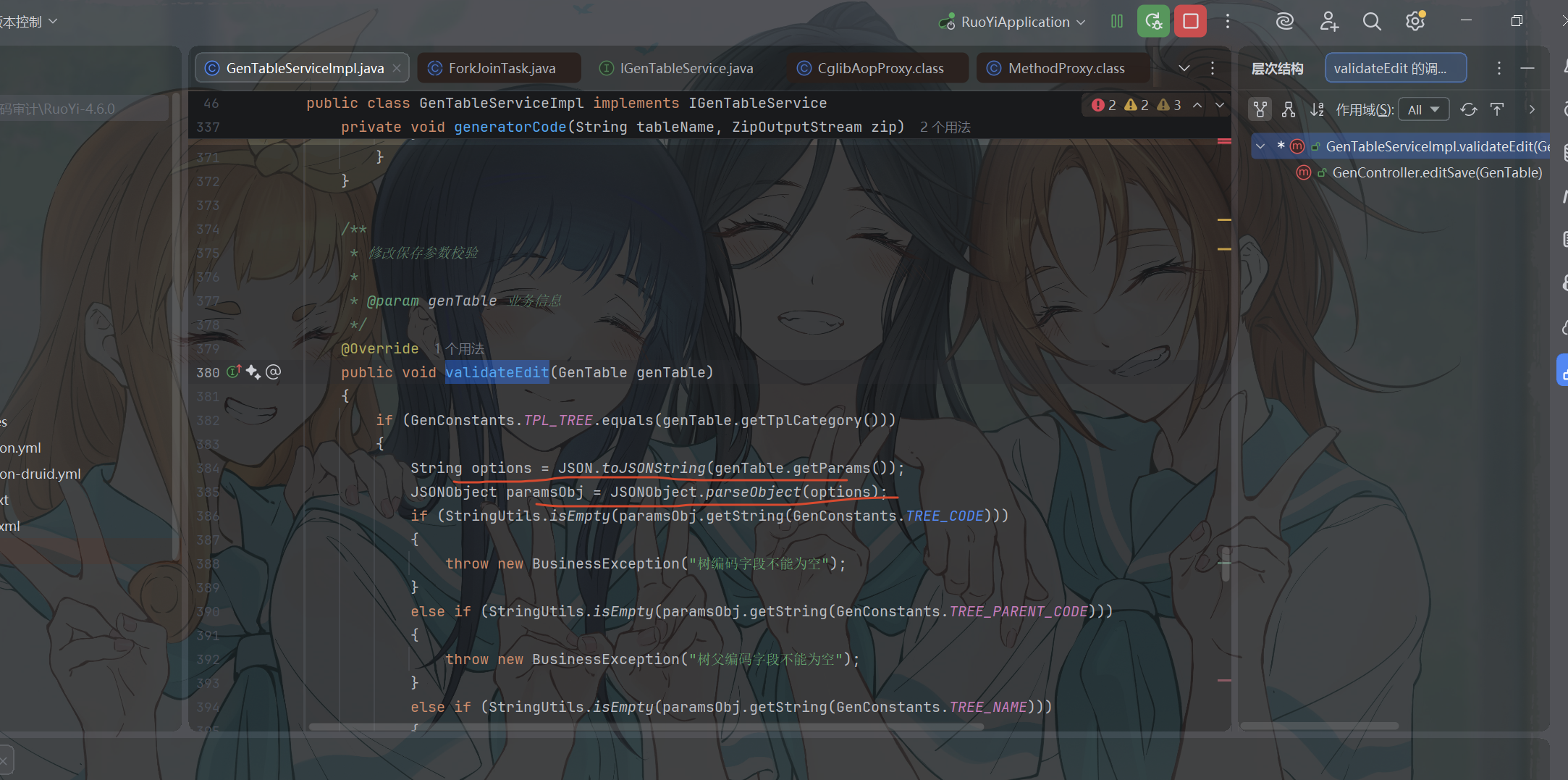Go to previous highlighted error arrow
Screen dimensions: 1568x780
(x=1197, y=105)
